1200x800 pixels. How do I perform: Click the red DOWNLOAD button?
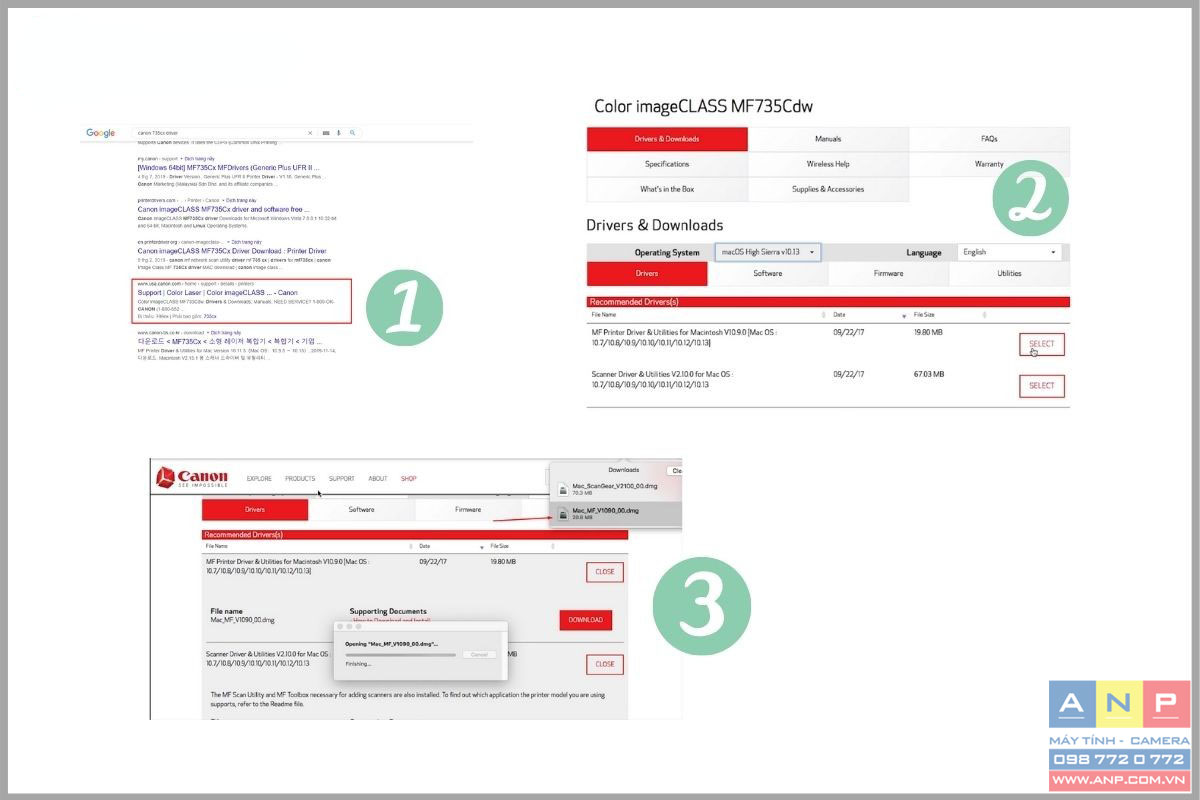[x=586, y=620]
